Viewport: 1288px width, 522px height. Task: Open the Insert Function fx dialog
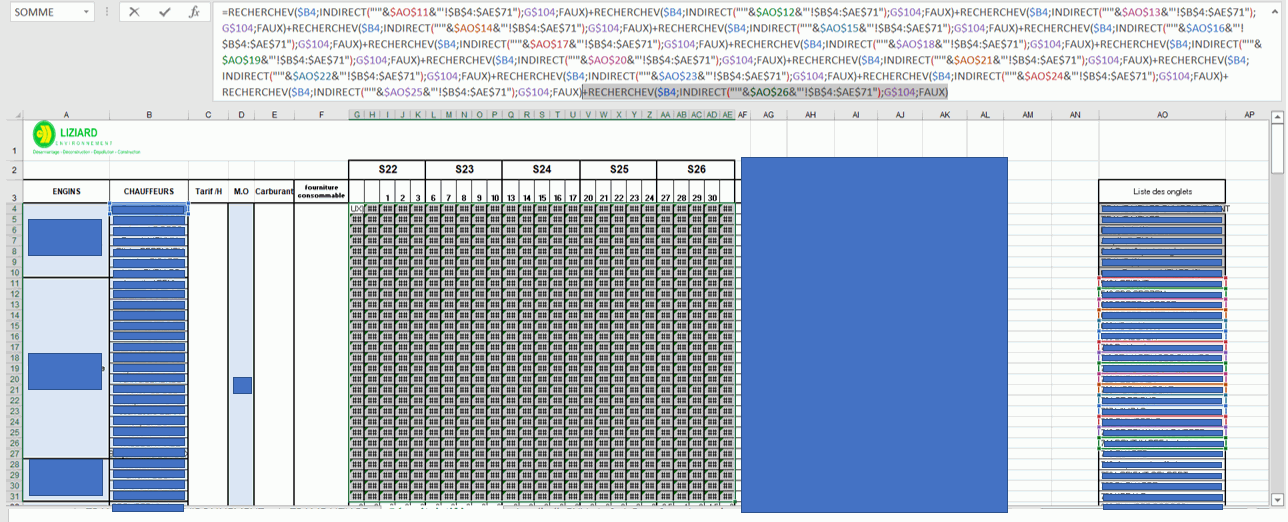click(194, 12)
